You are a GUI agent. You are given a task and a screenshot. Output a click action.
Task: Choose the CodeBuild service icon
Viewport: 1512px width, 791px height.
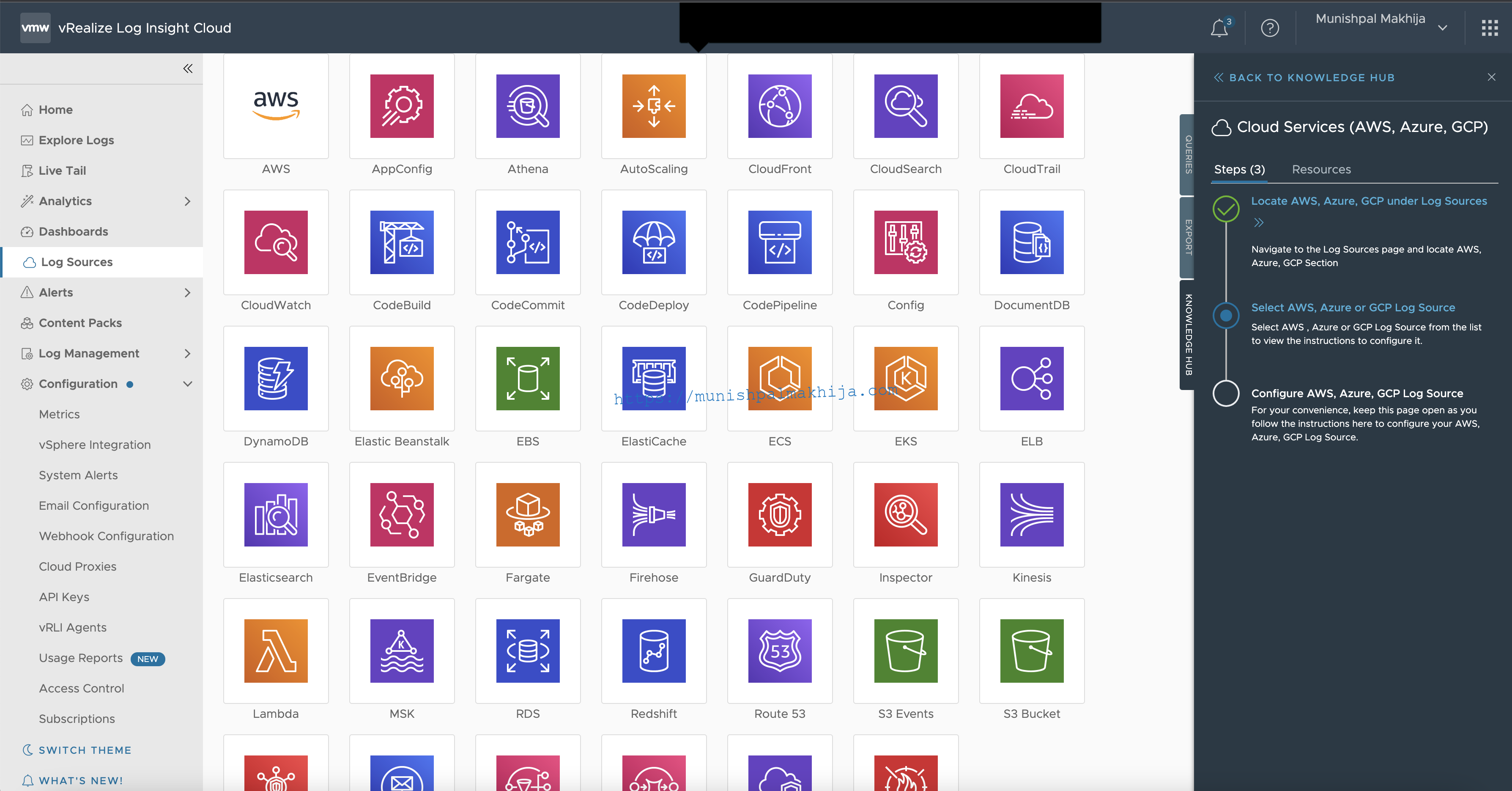tap(402, 242)
